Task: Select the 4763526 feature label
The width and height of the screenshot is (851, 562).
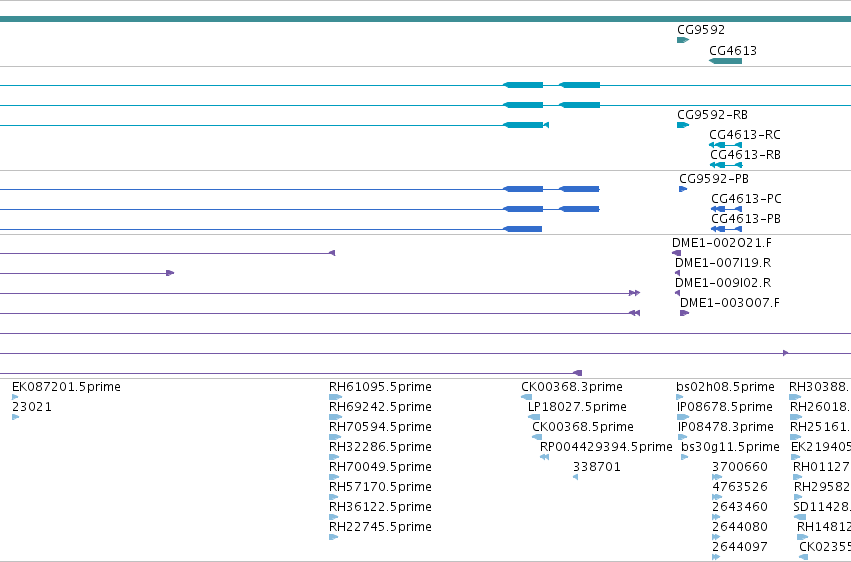Action: 740,487
